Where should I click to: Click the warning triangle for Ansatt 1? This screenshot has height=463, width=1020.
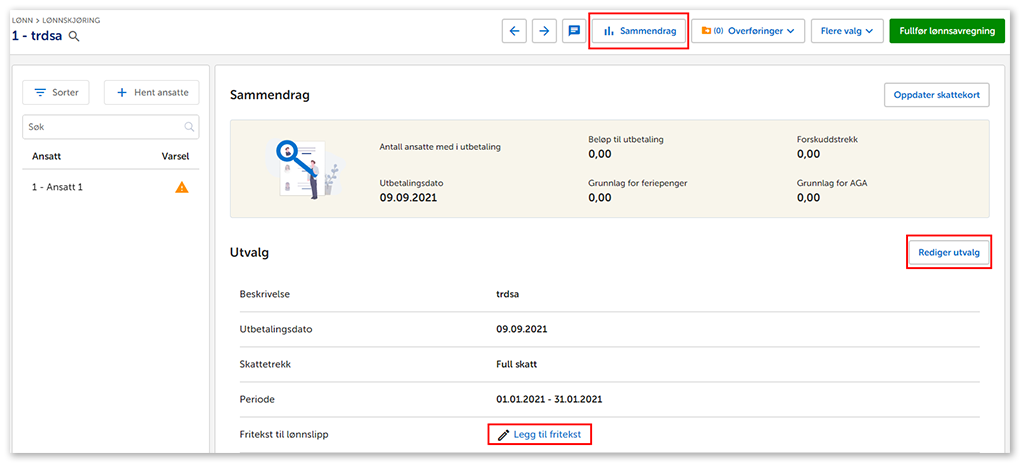181,187
